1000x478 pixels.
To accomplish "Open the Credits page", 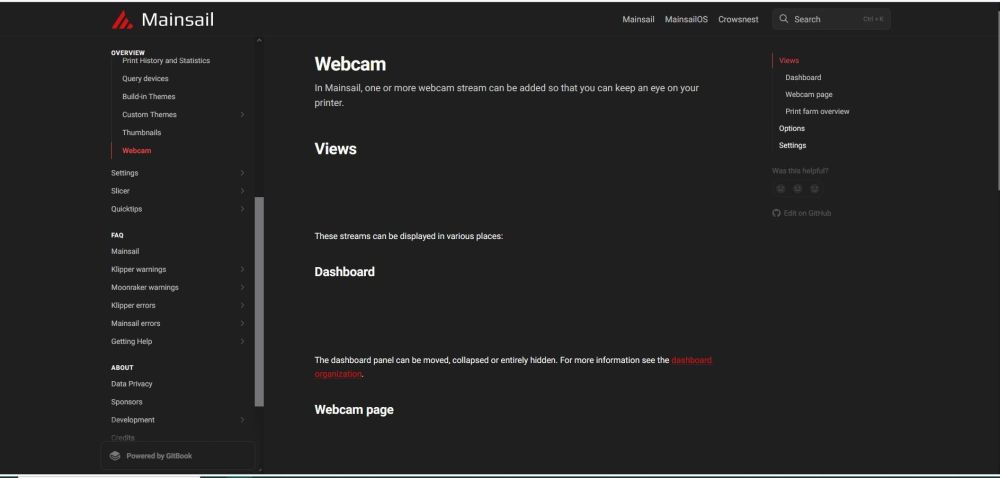I will (x=122, y=438).
